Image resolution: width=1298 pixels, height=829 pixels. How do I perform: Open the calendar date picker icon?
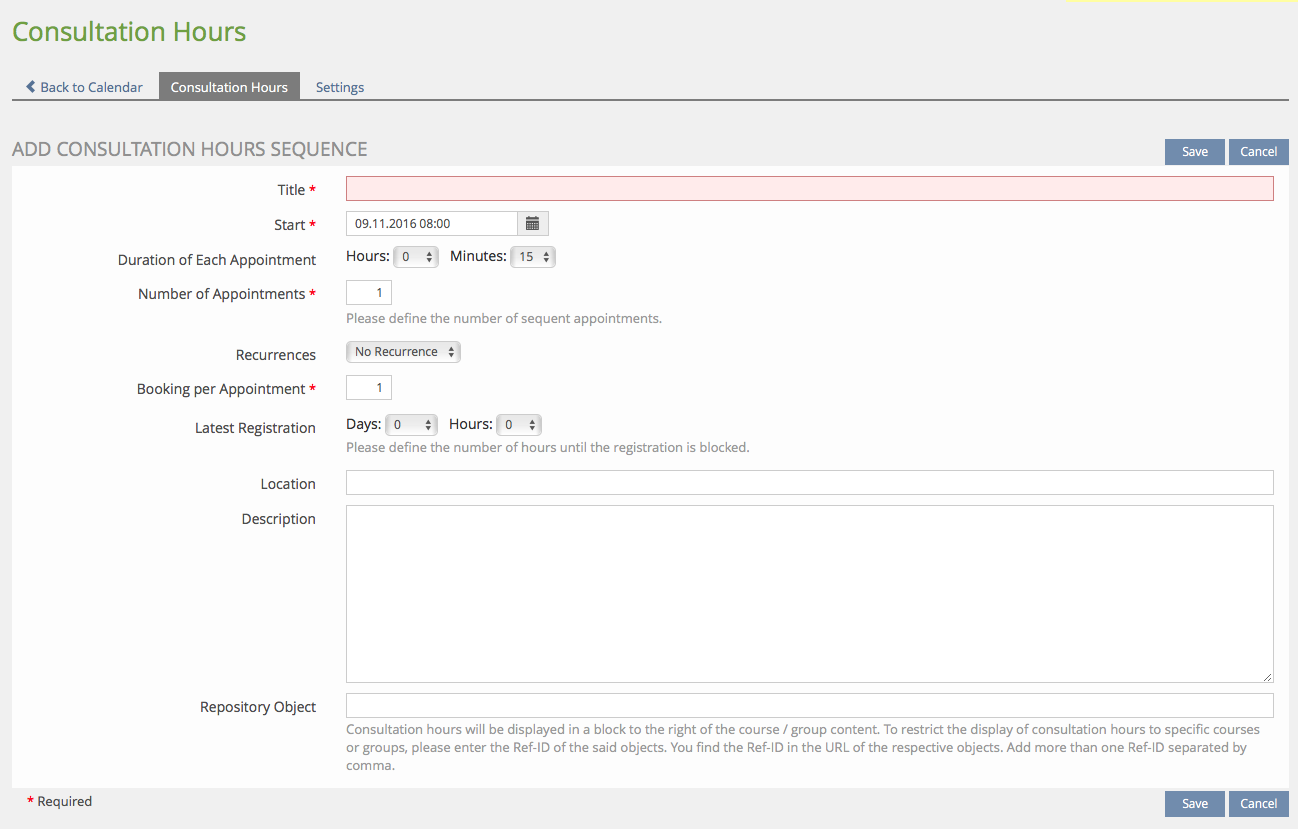(532, 224)
